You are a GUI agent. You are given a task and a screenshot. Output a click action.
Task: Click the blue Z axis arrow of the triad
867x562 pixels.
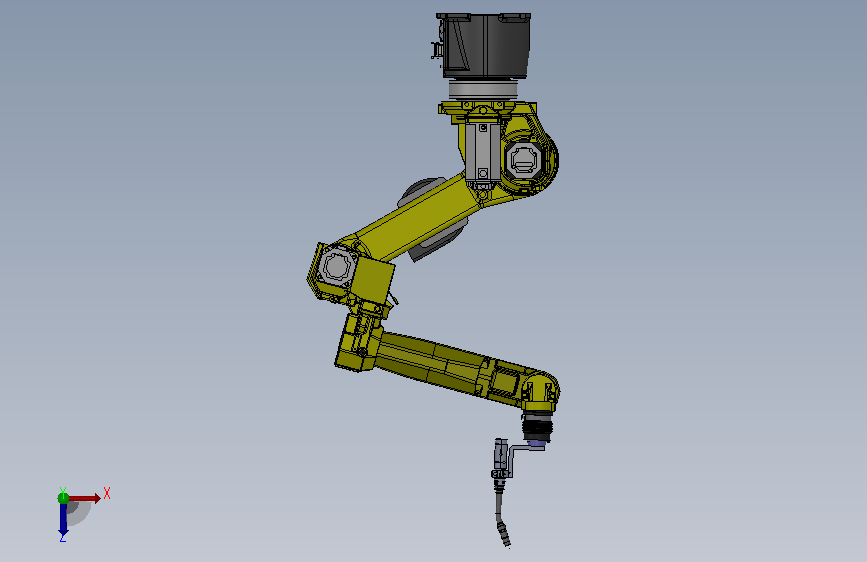pyautogui.click(x=63, y=519)
